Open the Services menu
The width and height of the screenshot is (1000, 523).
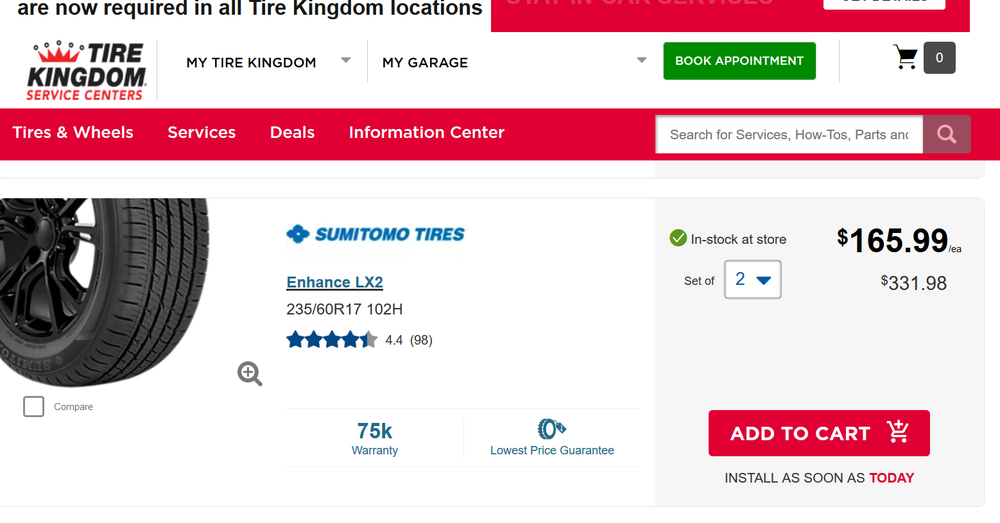point(202,132)
